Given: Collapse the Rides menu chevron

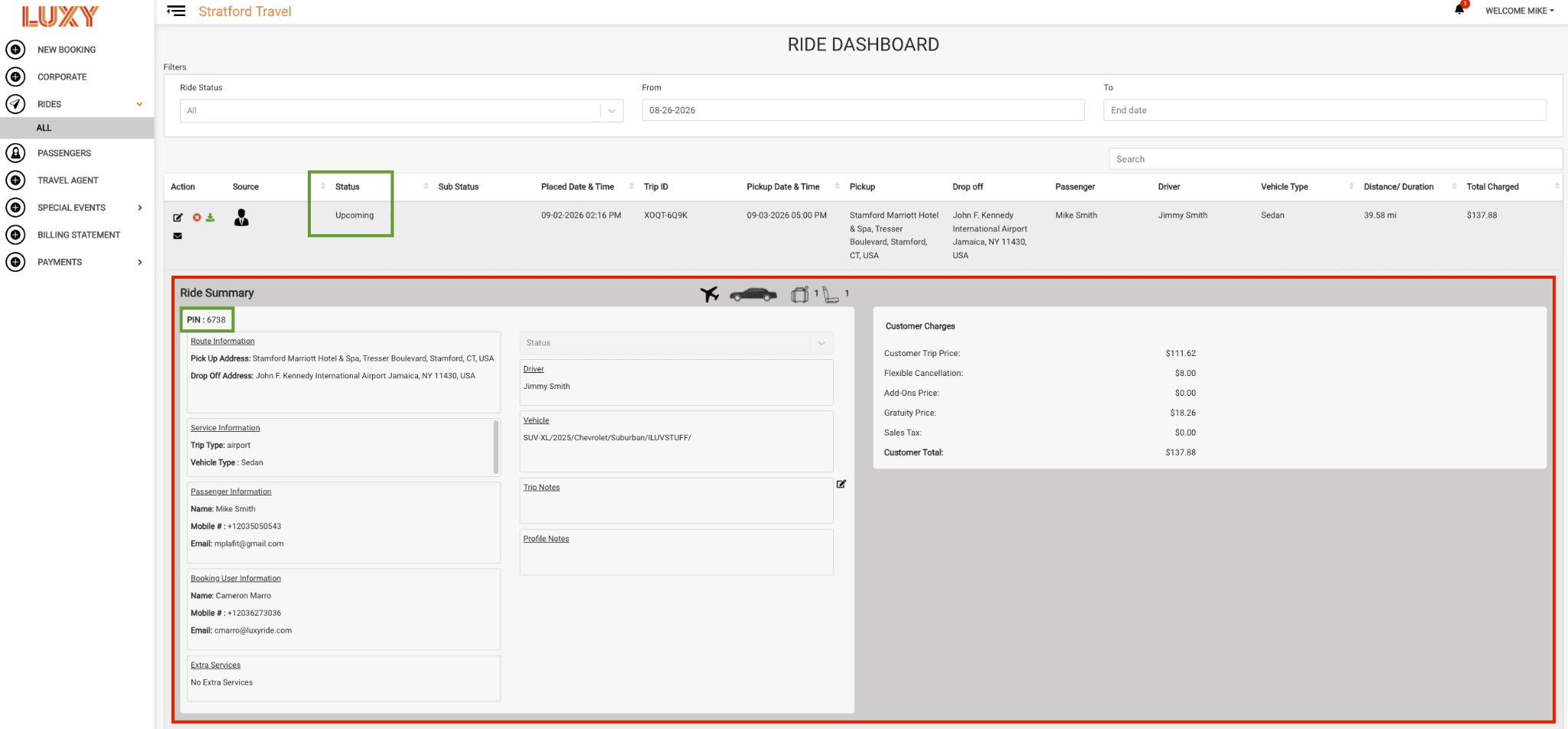Looking at the screenshot, I should pos(140,104).
